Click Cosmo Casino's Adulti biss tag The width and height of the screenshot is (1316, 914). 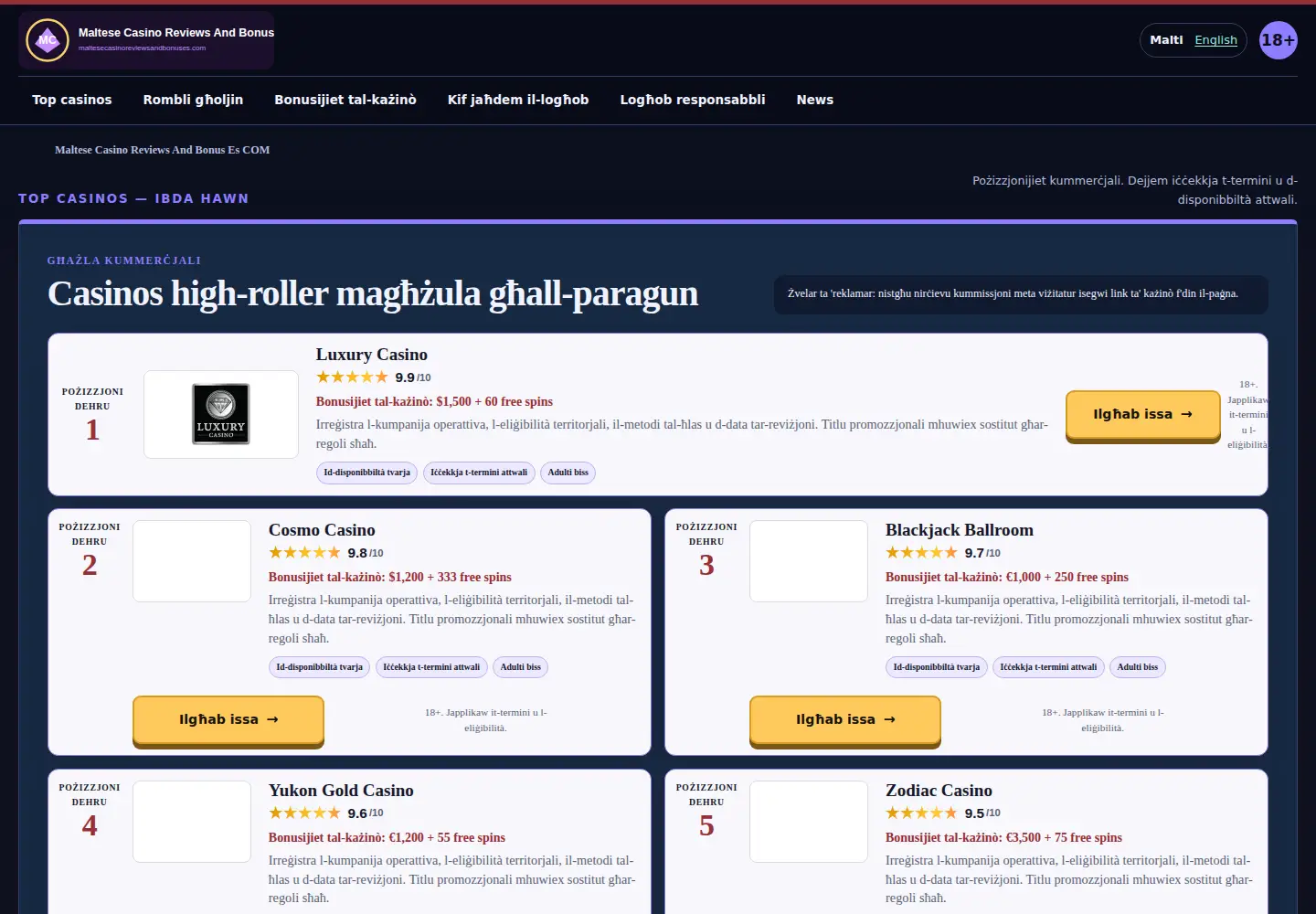pos(520,667)
